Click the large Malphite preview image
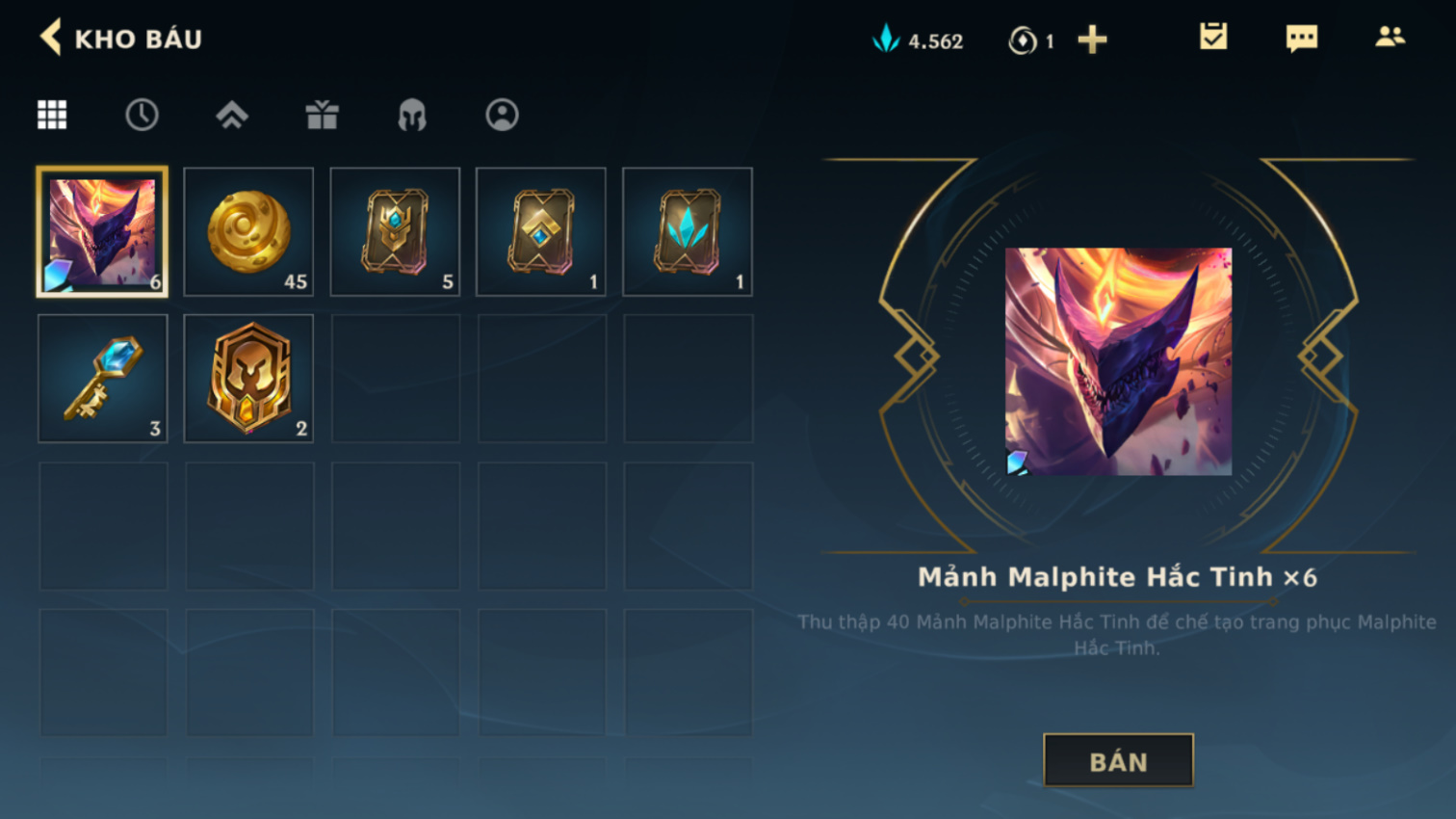This screenshot has width=1456, height=819. 1118,361
